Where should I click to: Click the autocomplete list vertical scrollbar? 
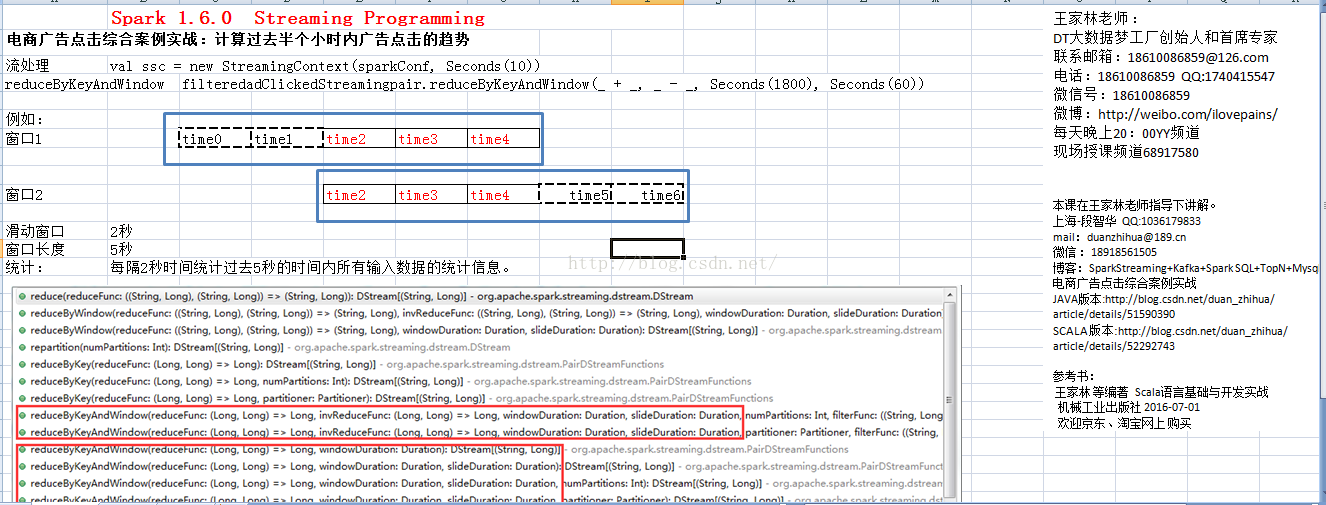point(951,393)
